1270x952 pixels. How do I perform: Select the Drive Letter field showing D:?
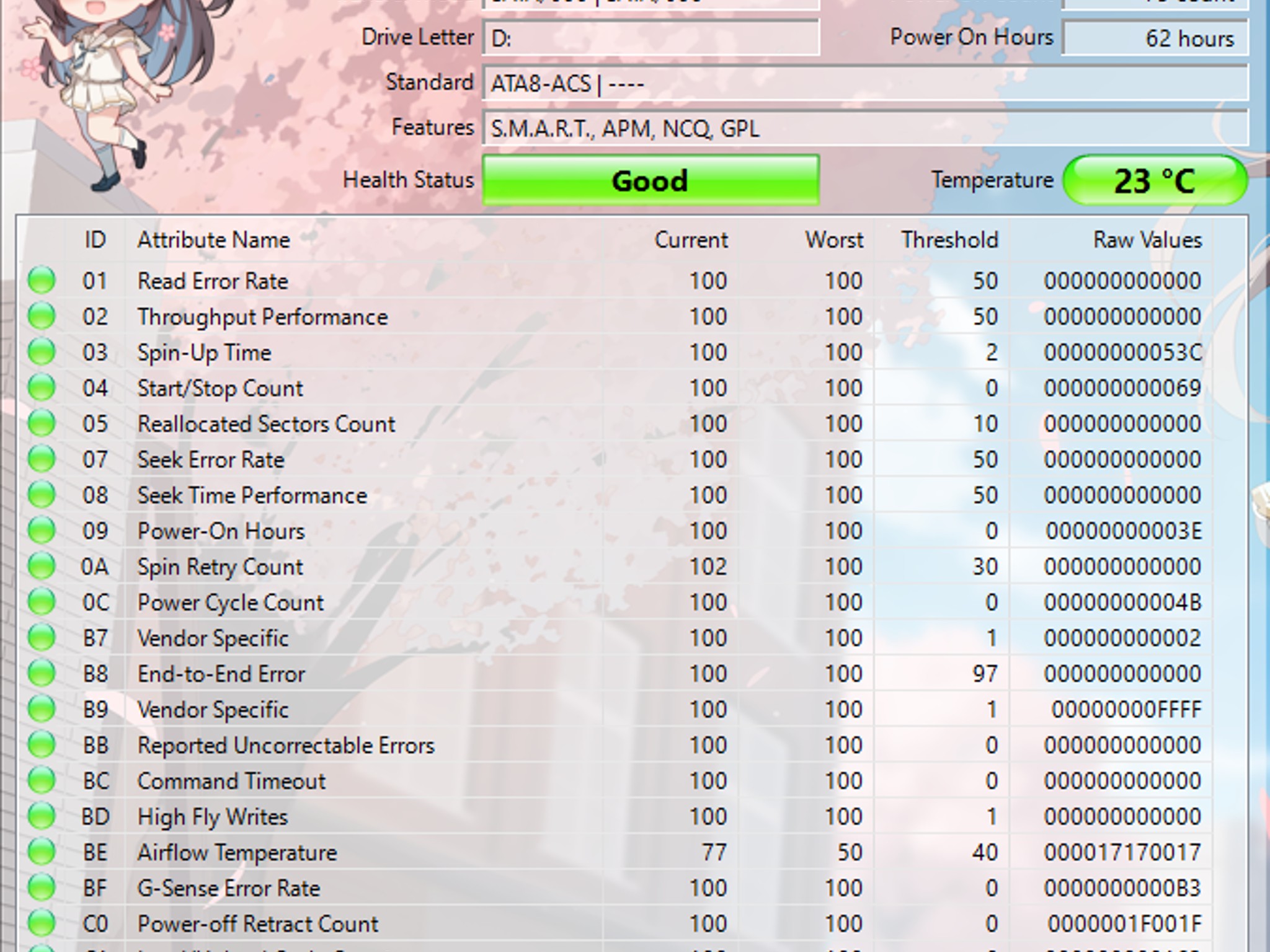[651, 38]
